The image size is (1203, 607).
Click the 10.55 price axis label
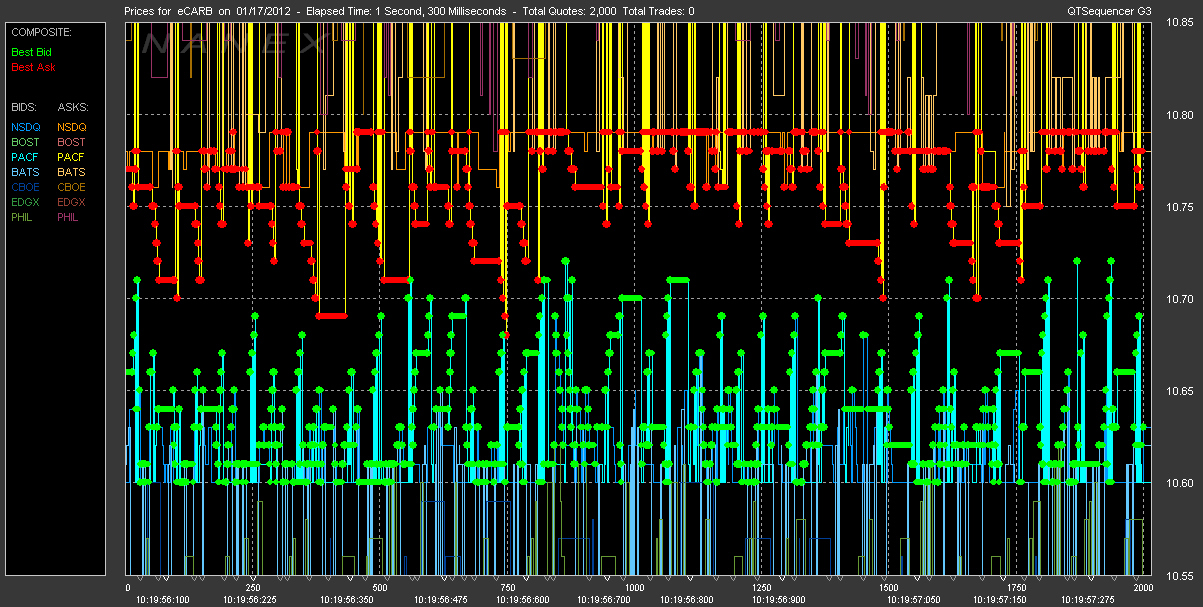click(1179, 576)
